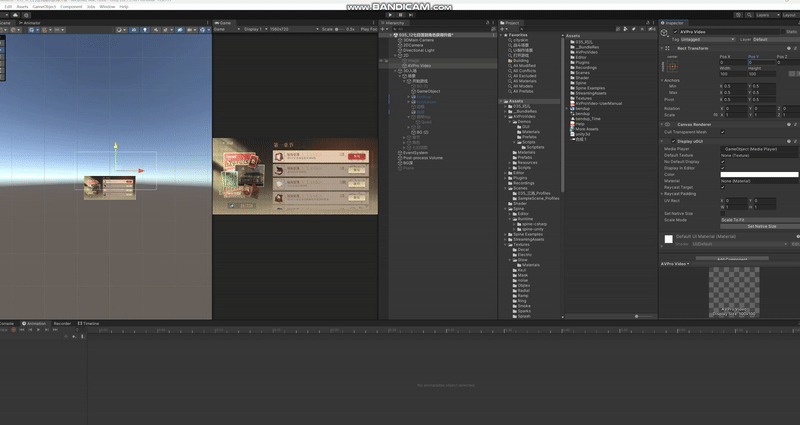Screen dimensions: 800x425
Task: Open the Scale Mode dropdown
Action: pyautogui.click(x=760, y=220)
